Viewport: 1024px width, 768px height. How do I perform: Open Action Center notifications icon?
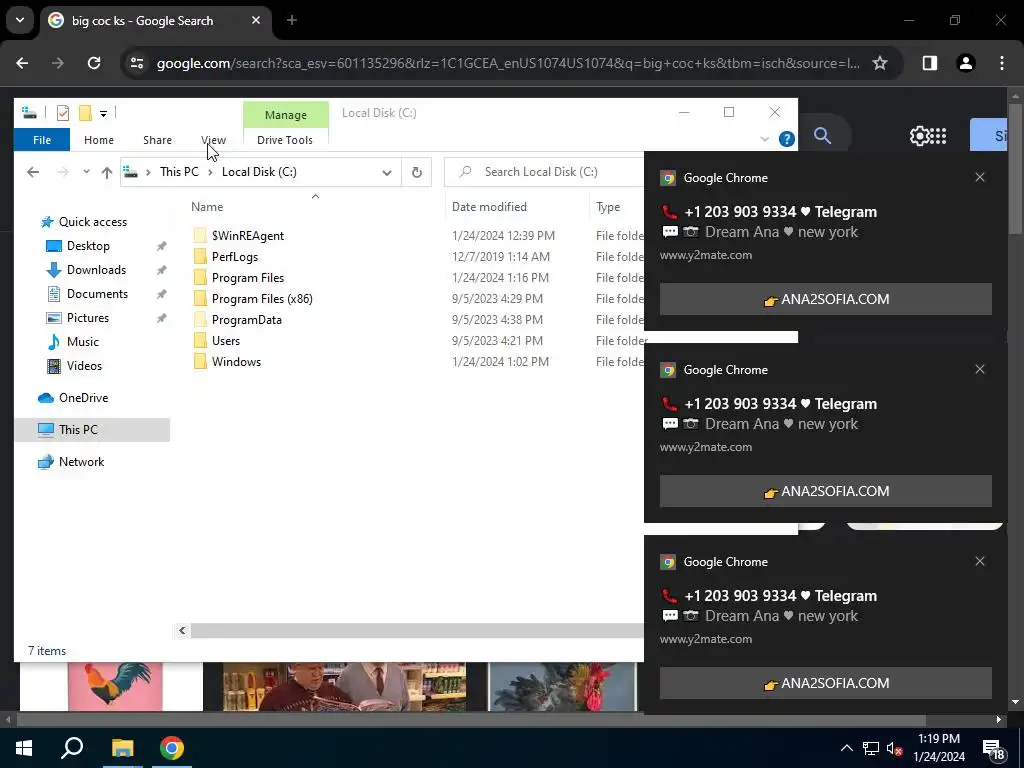(994, 749)
